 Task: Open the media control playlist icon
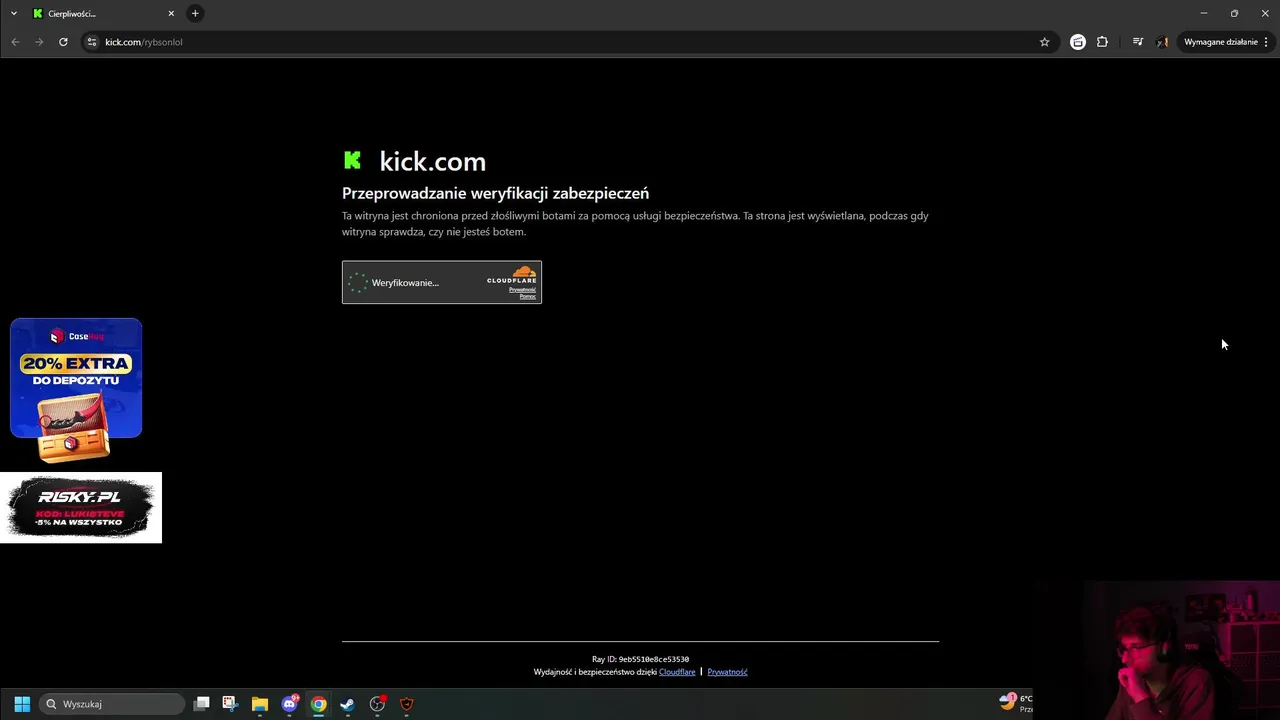pos(1138,42)
